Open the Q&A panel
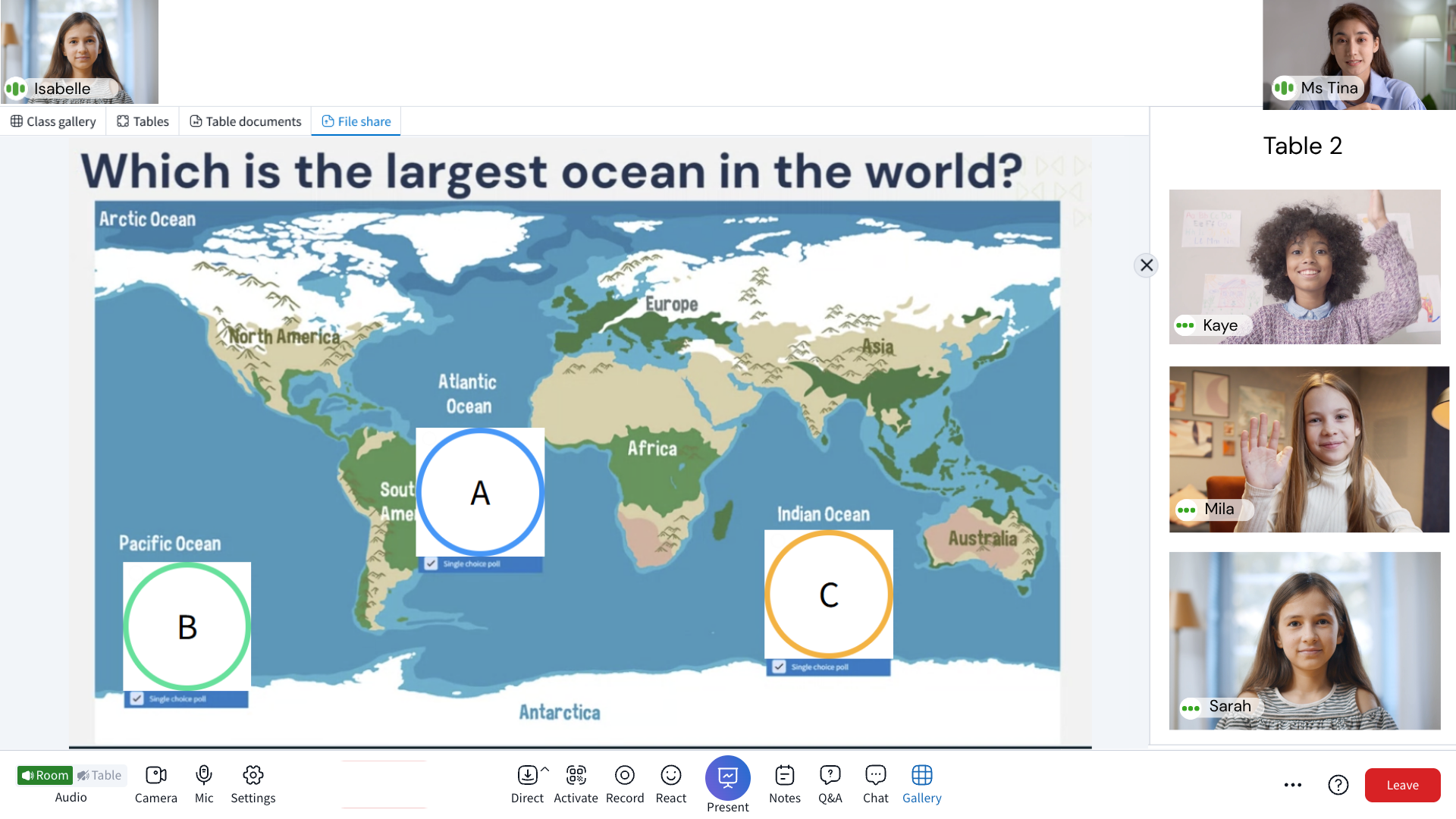Screen dimensions: 1456x819 tap(830, 784)
